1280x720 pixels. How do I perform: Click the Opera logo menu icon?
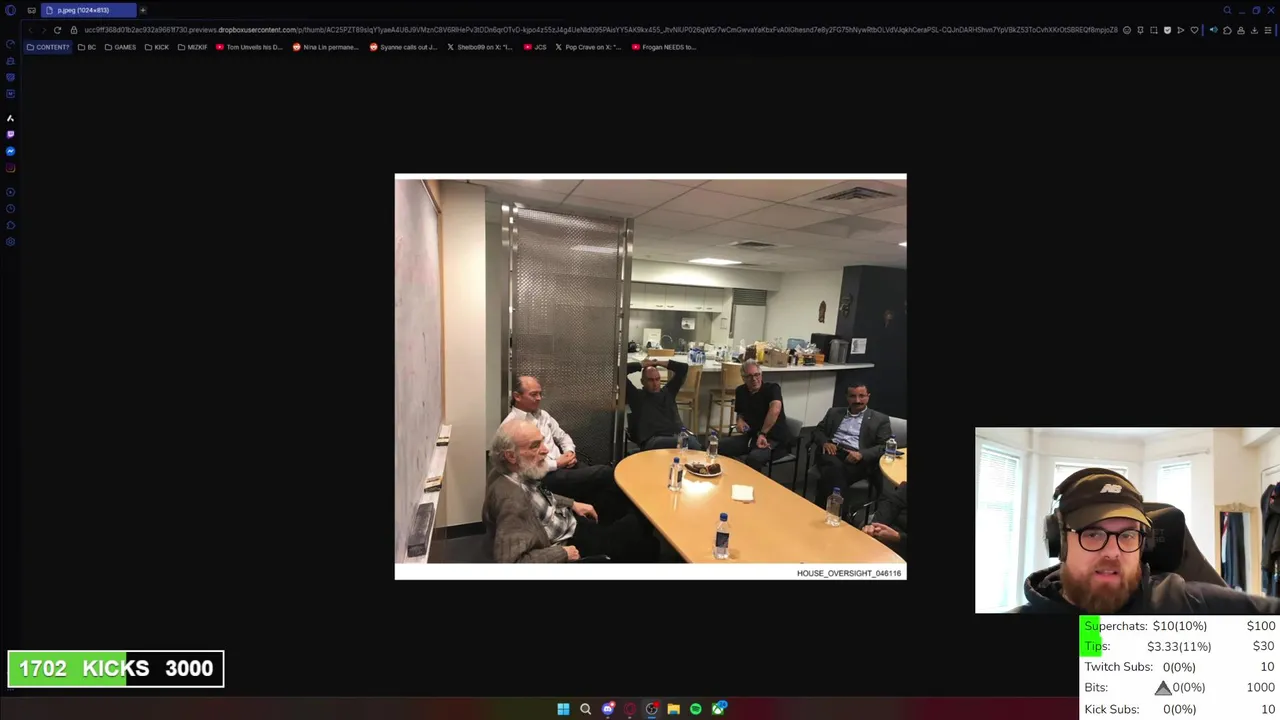click(x=10, y=10)
